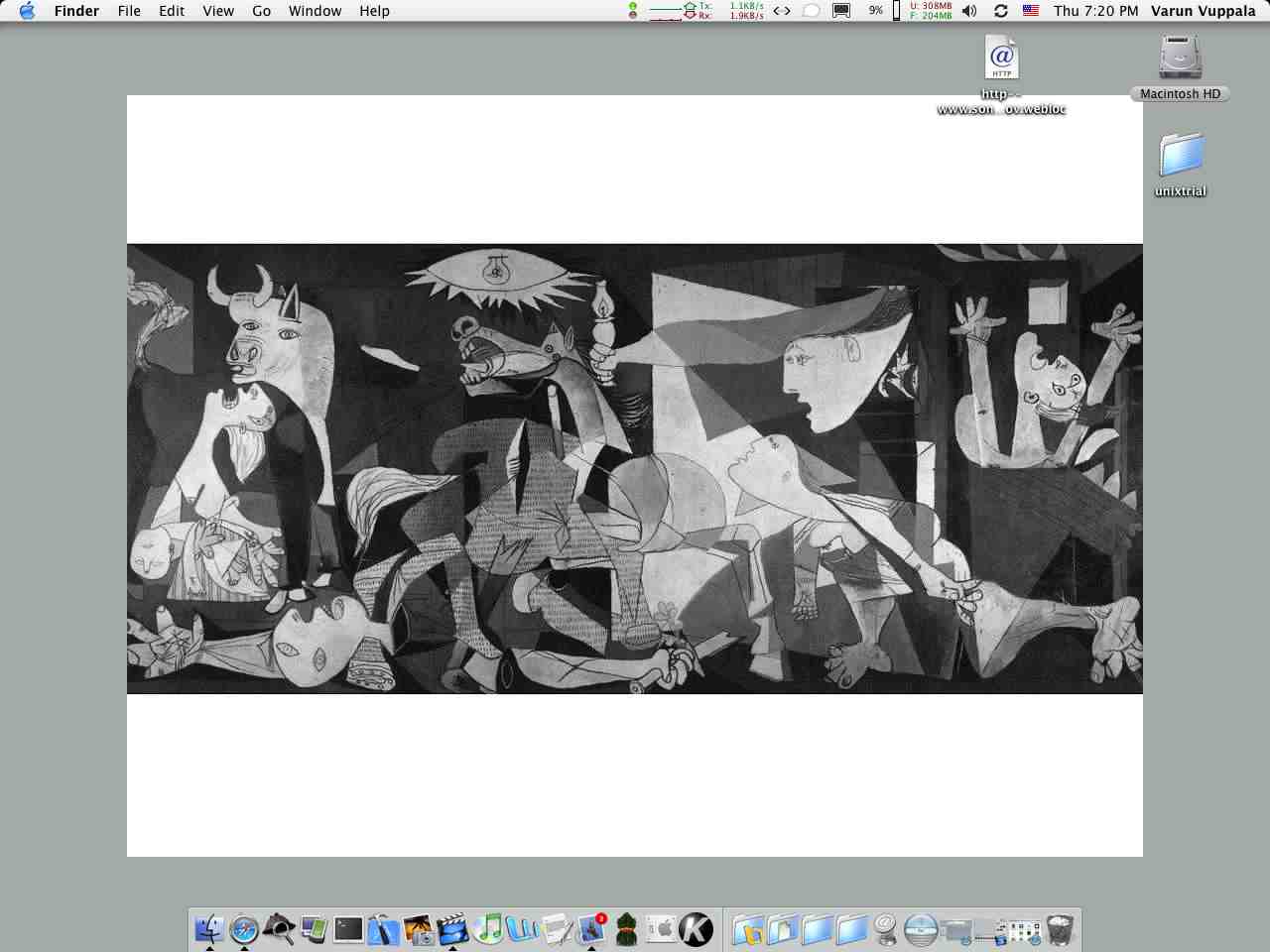This screenshot has width=1270, height=952.
Task: Open the Apple menu
Action: [x=27, y=11]
